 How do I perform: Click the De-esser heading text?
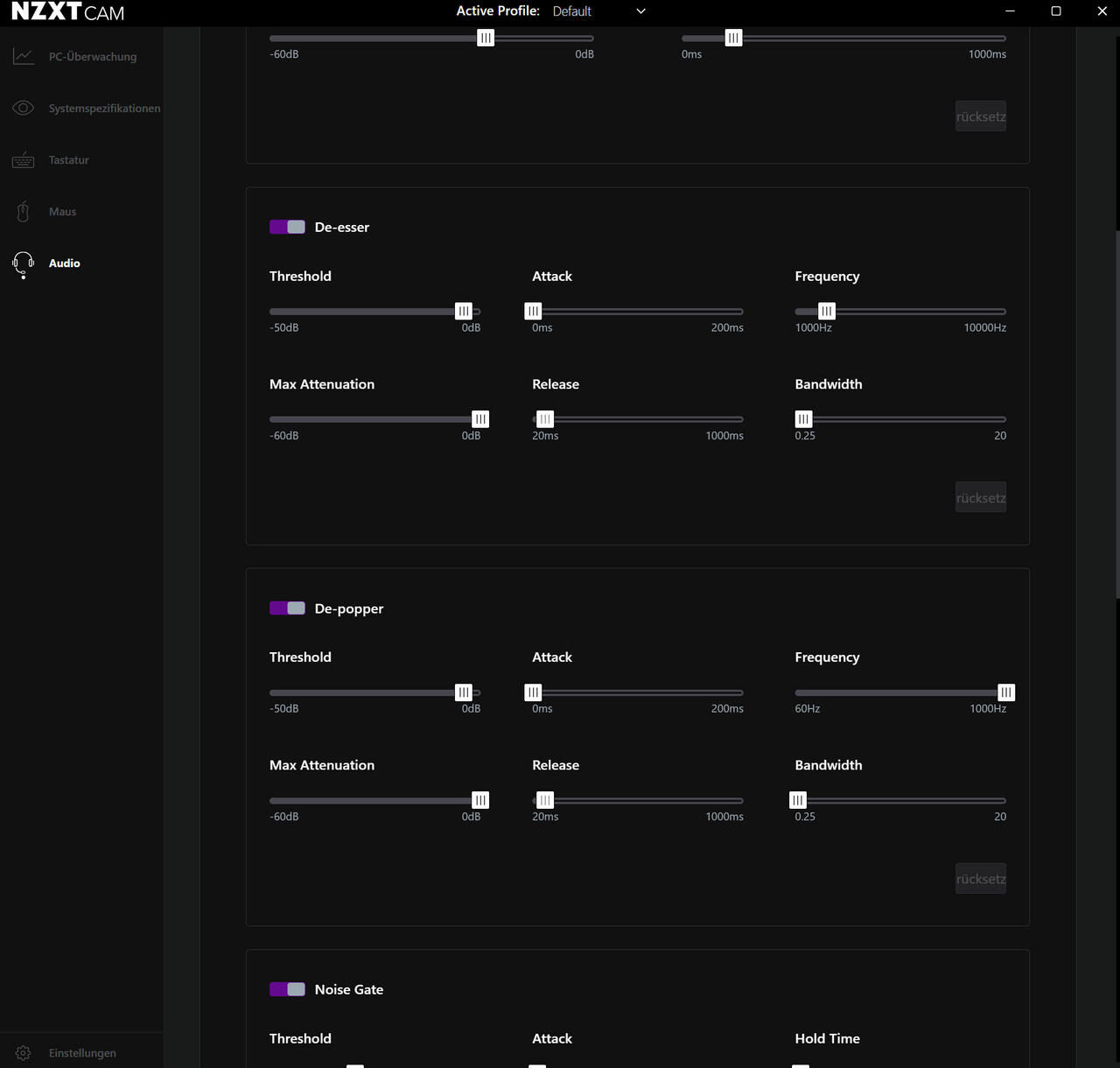(x=342, y=228)
